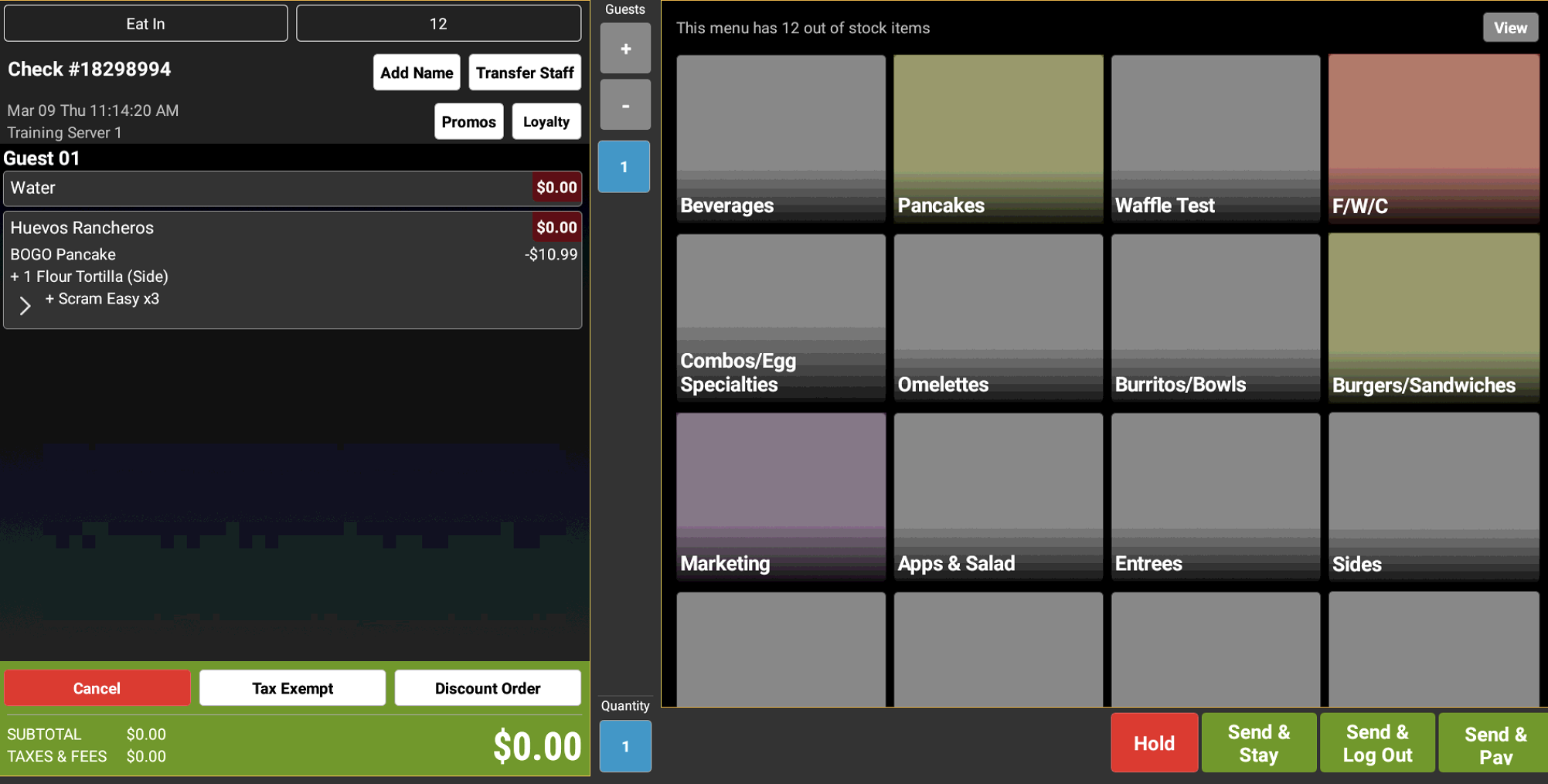The height and width of the screenshot is (784, 1548).
Task: Click the Add Name button
Action: click(417, 73)
